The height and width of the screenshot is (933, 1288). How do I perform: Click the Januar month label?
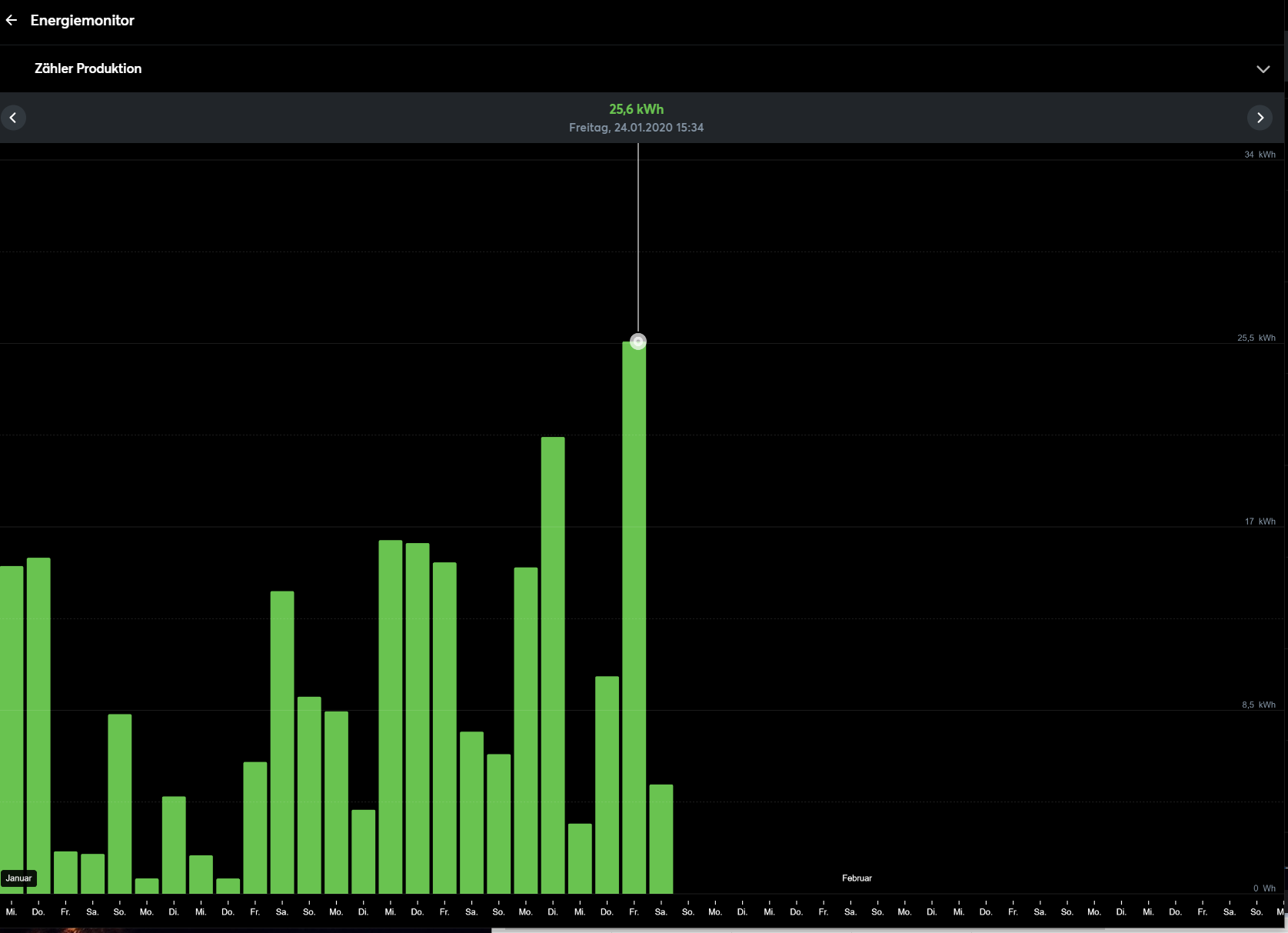(18, 878)
